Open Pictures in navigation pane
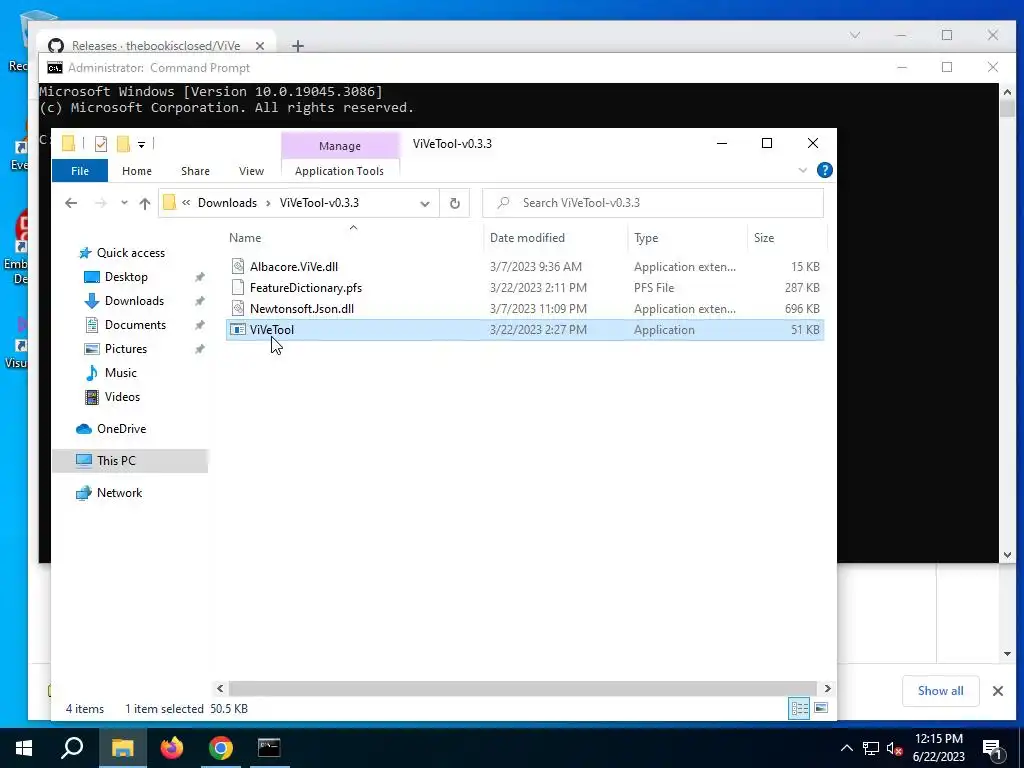Viewport: 1024px width, 768px height. pos(125,349)
